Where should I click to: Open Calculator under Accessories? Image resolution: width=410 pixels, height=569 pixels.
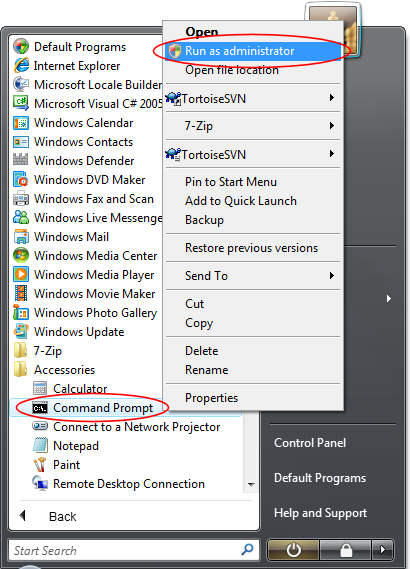pyautogui.click(x=70, y=389)
